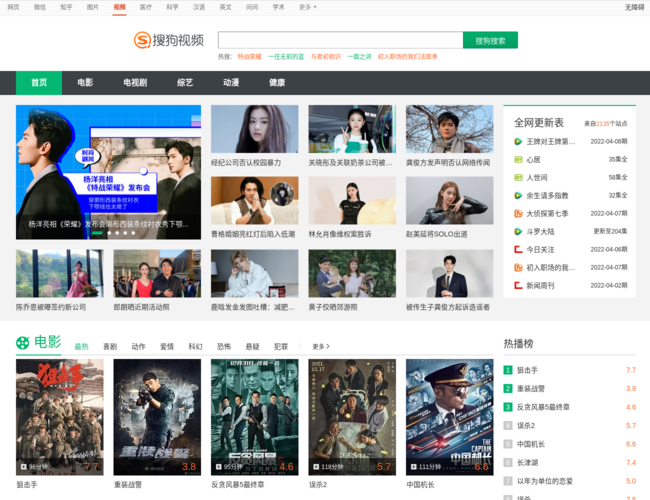This screenshot has height=500, width=650.
Task: Click the red icon beside 新闻周刊
Action: [517, 286]
